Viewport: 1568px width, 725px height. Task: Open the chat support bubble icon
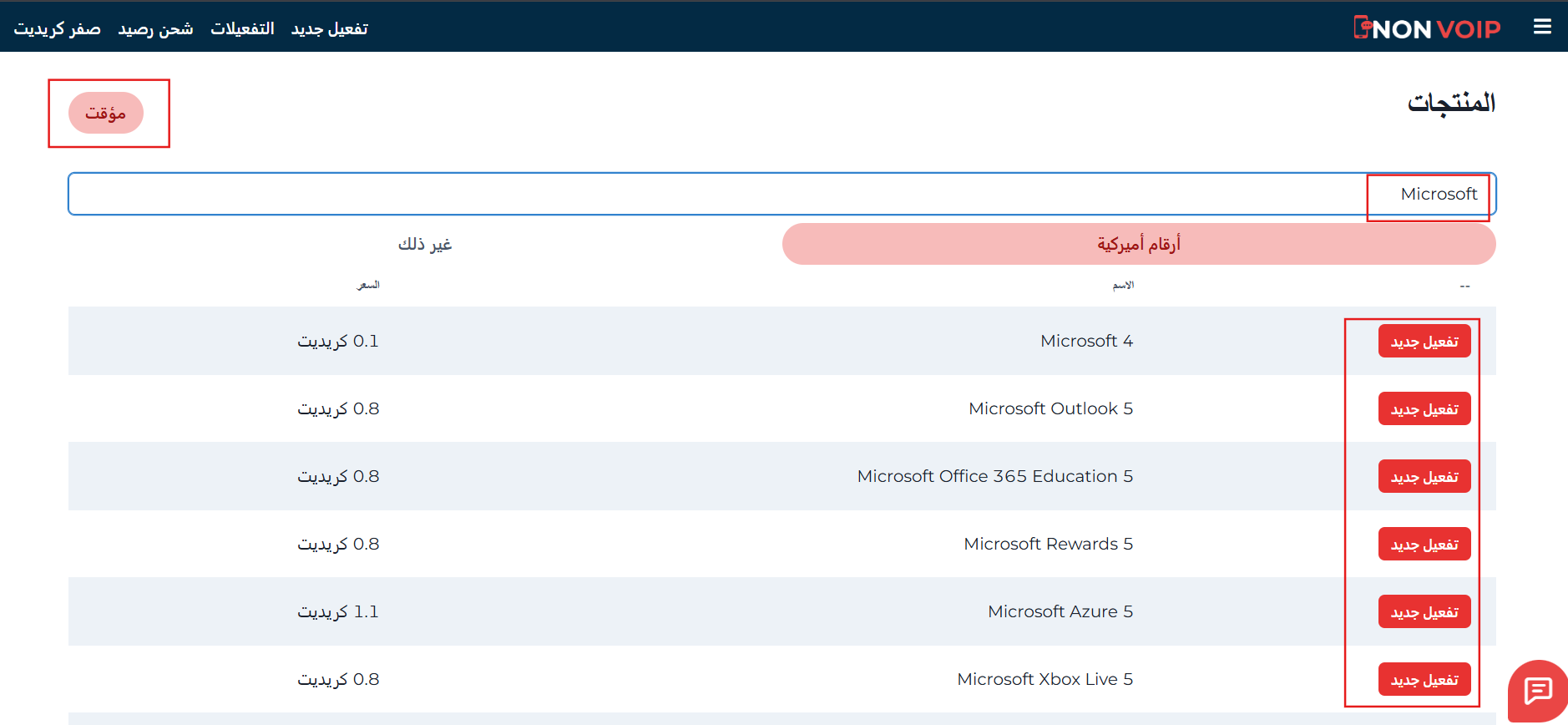[1538, 691]
